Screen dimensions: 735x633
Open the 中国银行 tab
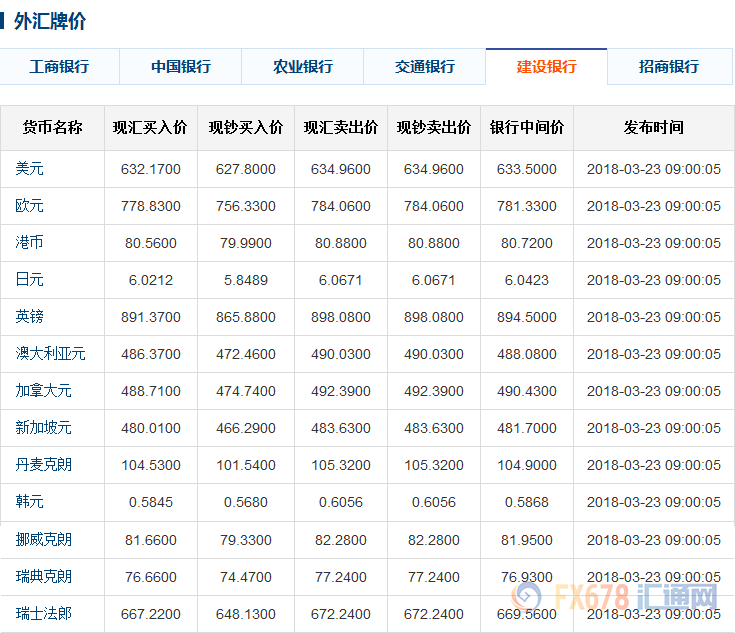[x=181, y=67]
